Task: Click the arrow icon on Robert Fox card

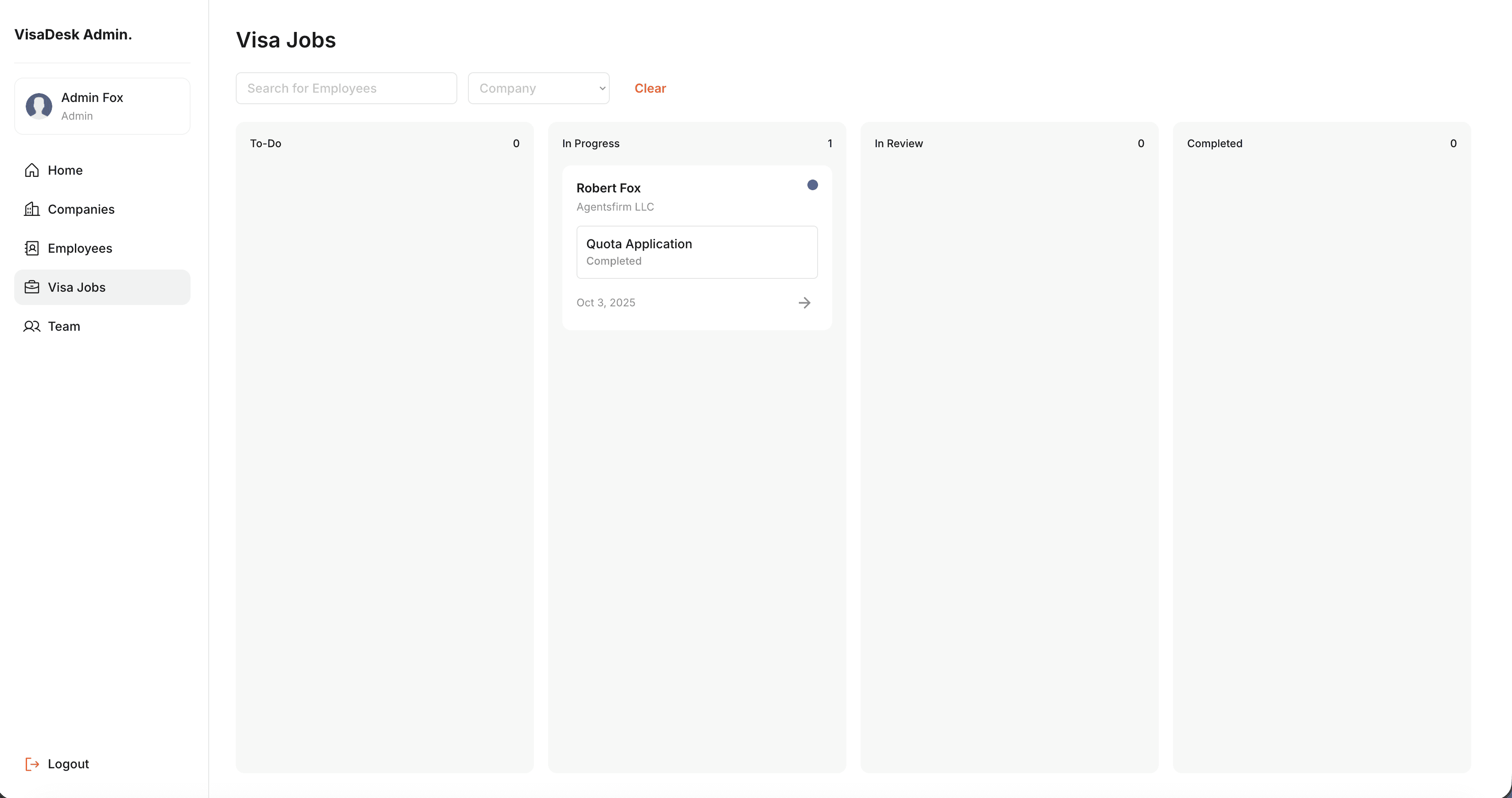Action: [804, 303]
